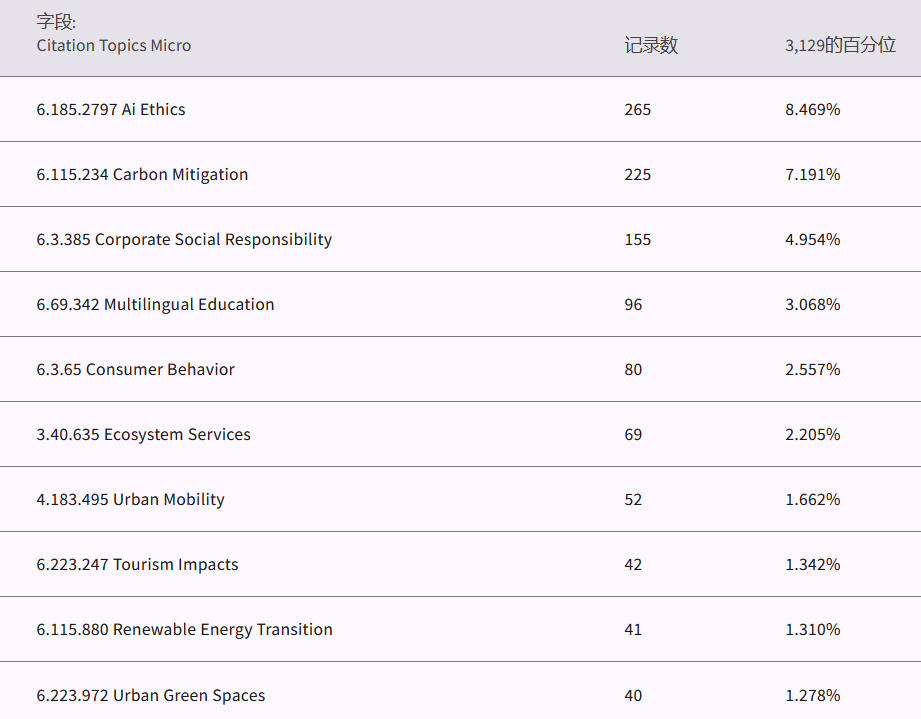Click the Urban Green Spaces topic

click(x=151, y=695)
